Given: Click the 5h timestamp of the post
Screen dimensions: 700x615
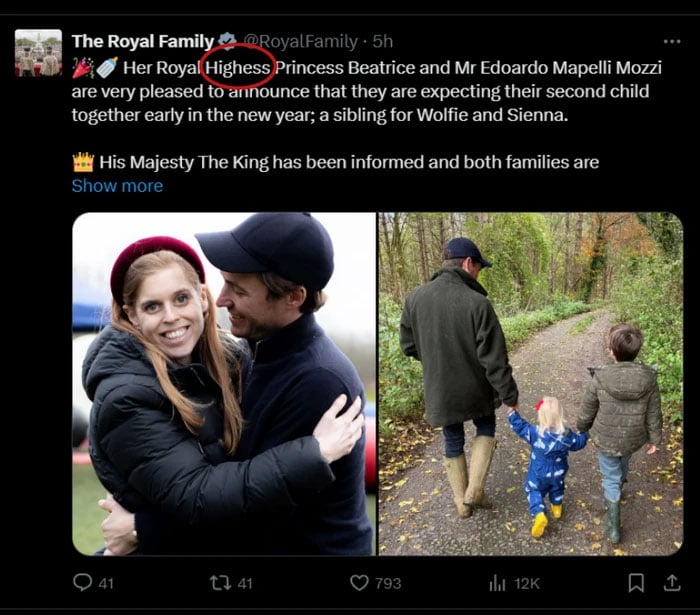Looking at the screenshot, I should 383,41.
